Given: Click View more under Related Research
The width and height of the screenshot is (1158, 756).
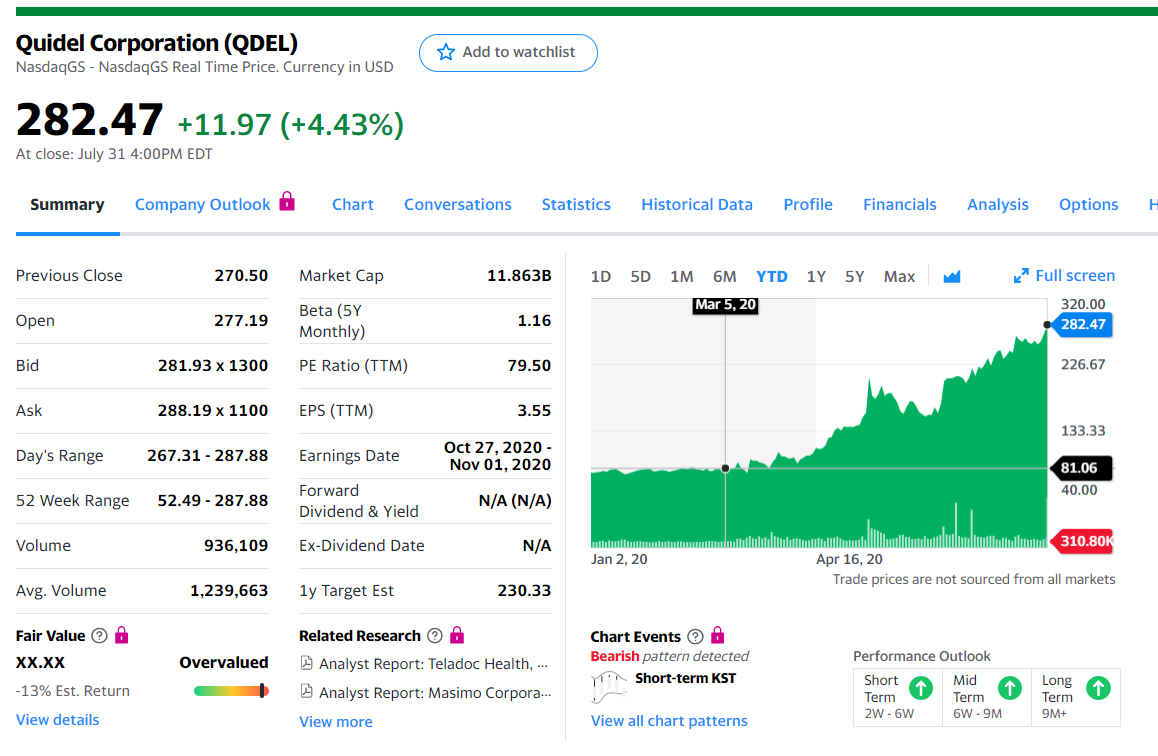Looking at the screenshot, I should coord(336,722).
